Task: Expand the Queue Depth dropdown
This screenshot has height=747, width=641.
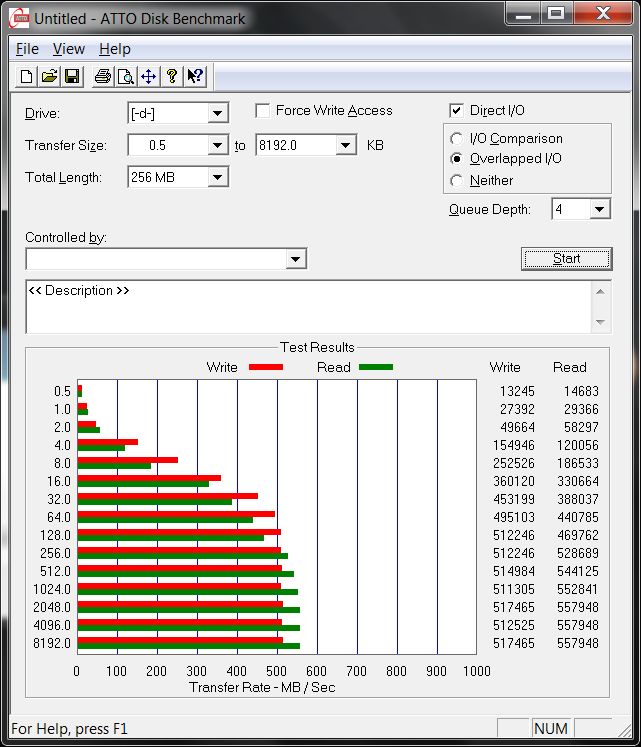Action: tap(600, 209)
